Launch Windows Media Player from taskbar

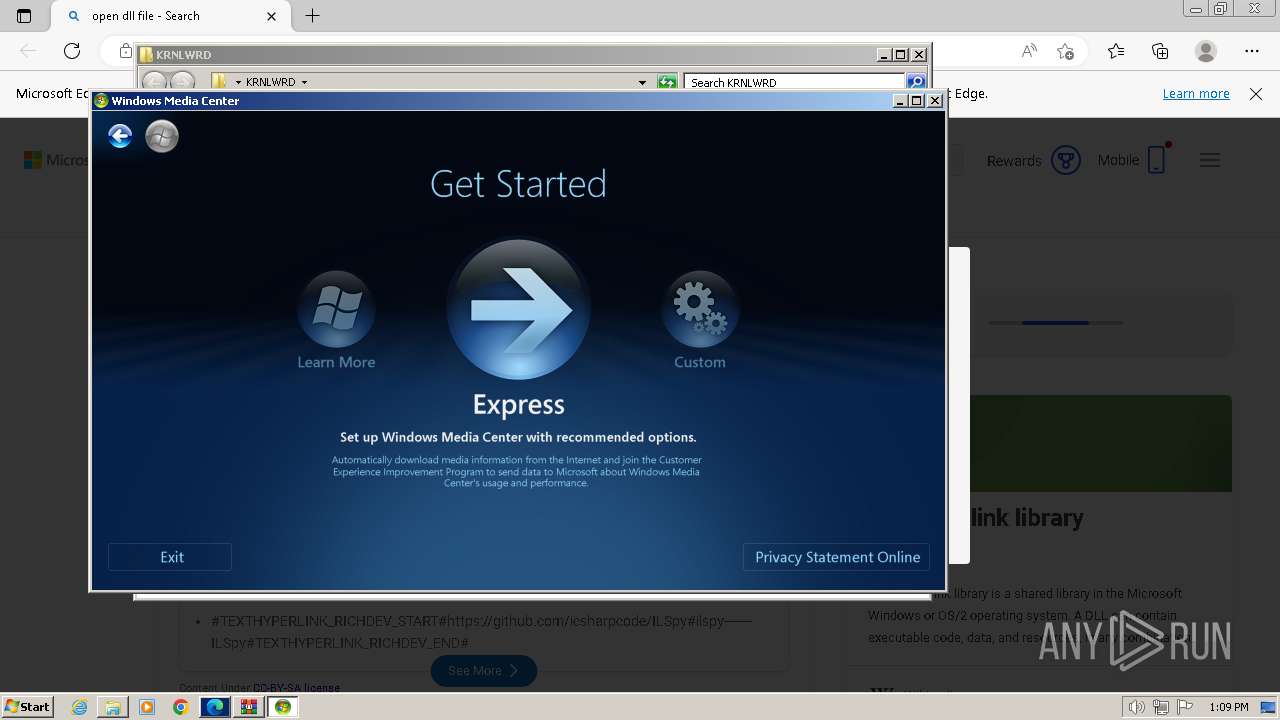(x=147, y=707)
